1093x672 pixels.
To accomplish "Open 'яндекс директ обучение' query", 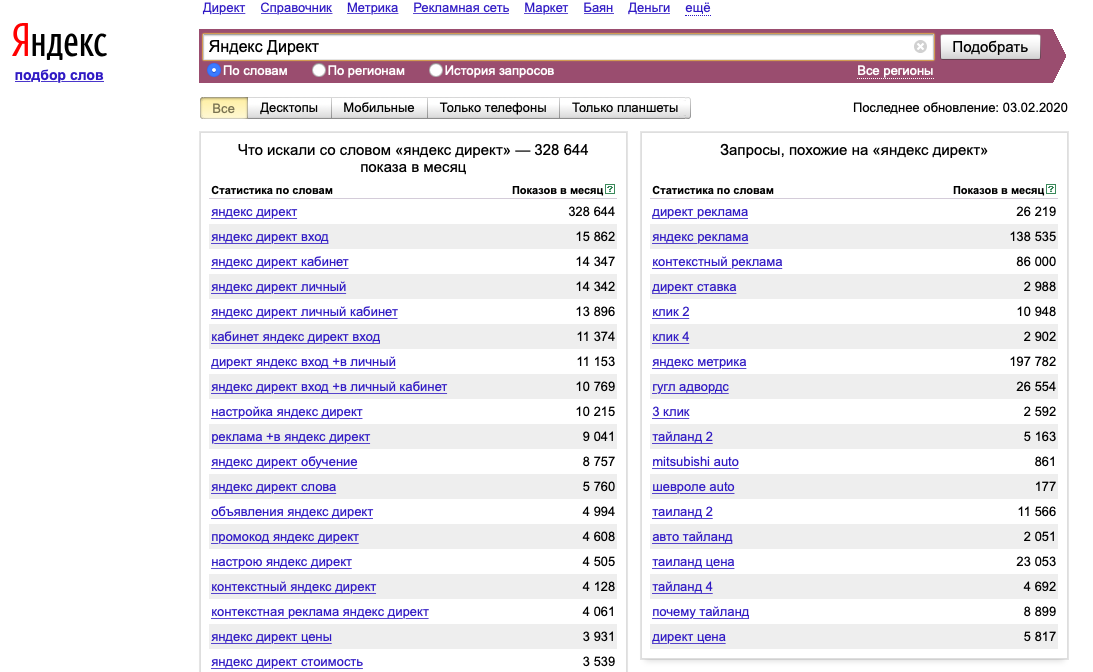I will tap(284, 462).
